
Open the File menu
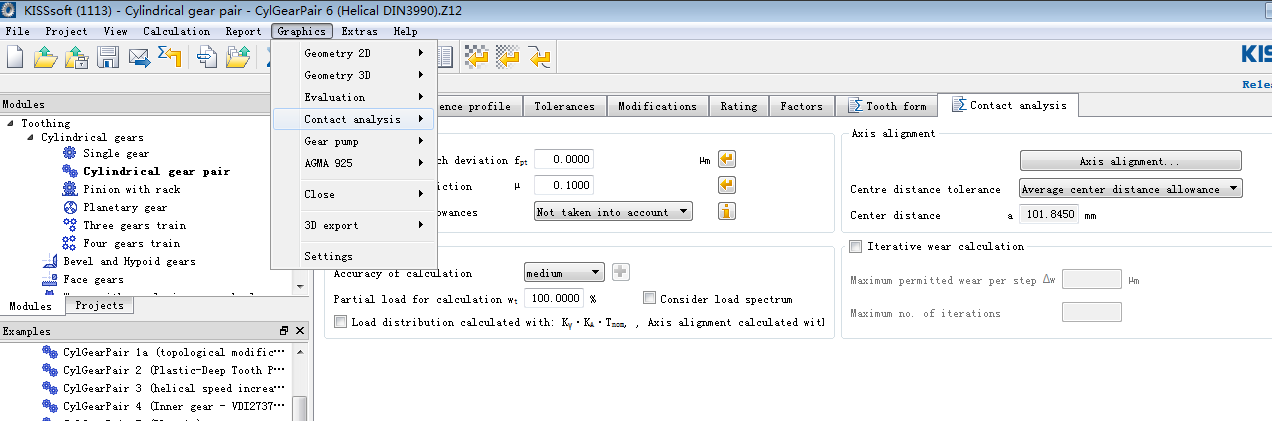click(x=17, y=31)
